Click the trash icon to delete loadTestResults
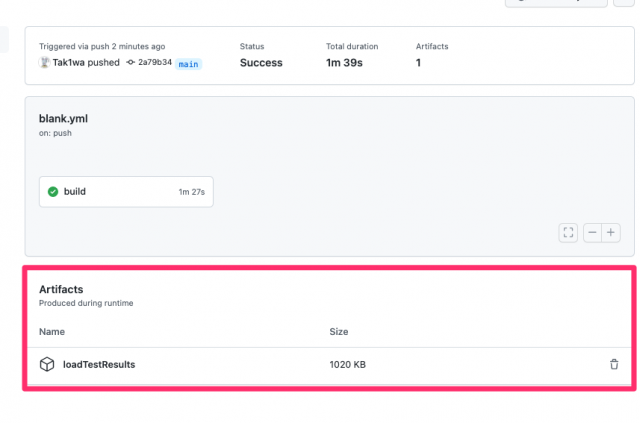This screenshot has height=423, width=640. coord(614,364)
